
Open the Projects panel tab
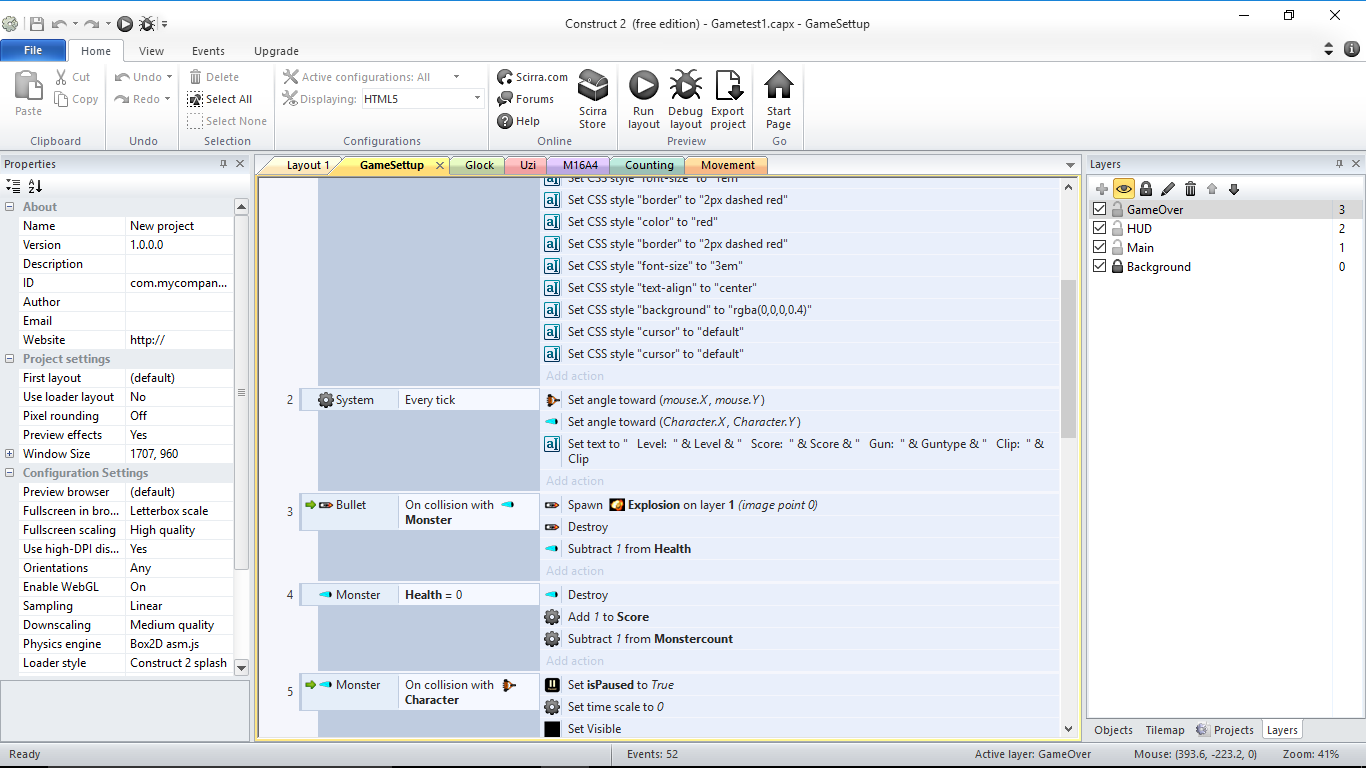pyautogui.click(x=1225, y=730)
